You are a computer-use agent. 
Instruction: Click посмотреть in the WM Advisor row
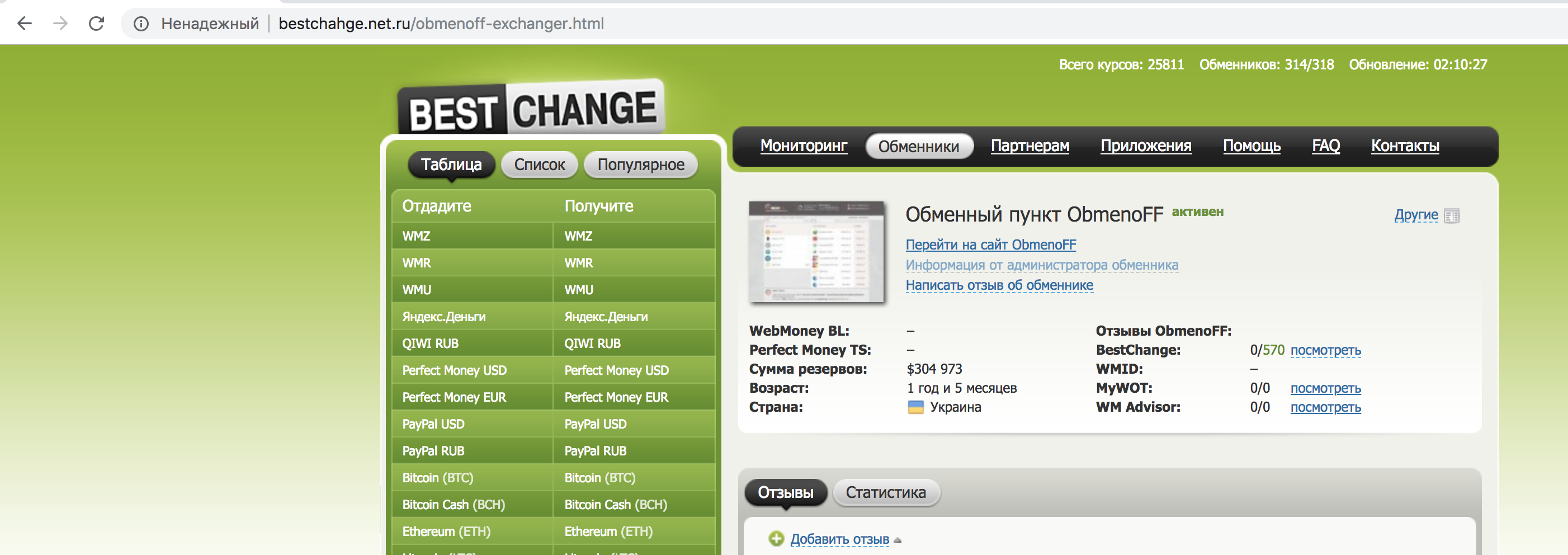tap(1325, 407)
